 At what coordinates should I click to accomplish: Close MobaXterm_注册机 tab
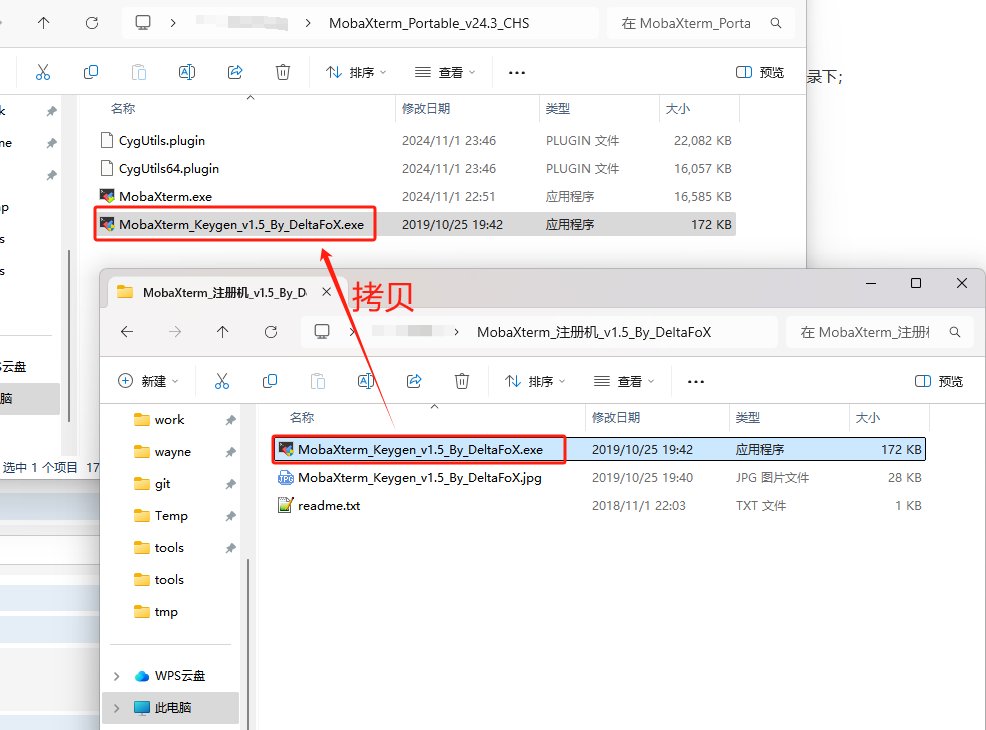(326, 292)
